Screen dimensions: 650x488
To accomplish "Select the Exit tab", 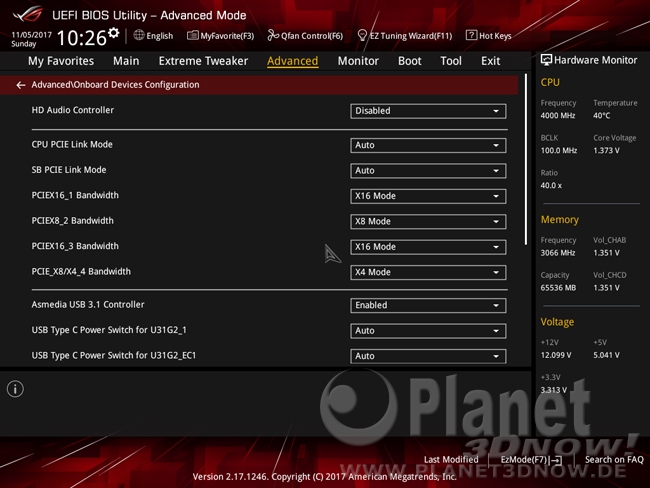I will pyautogui.click(x=490, y=61).
